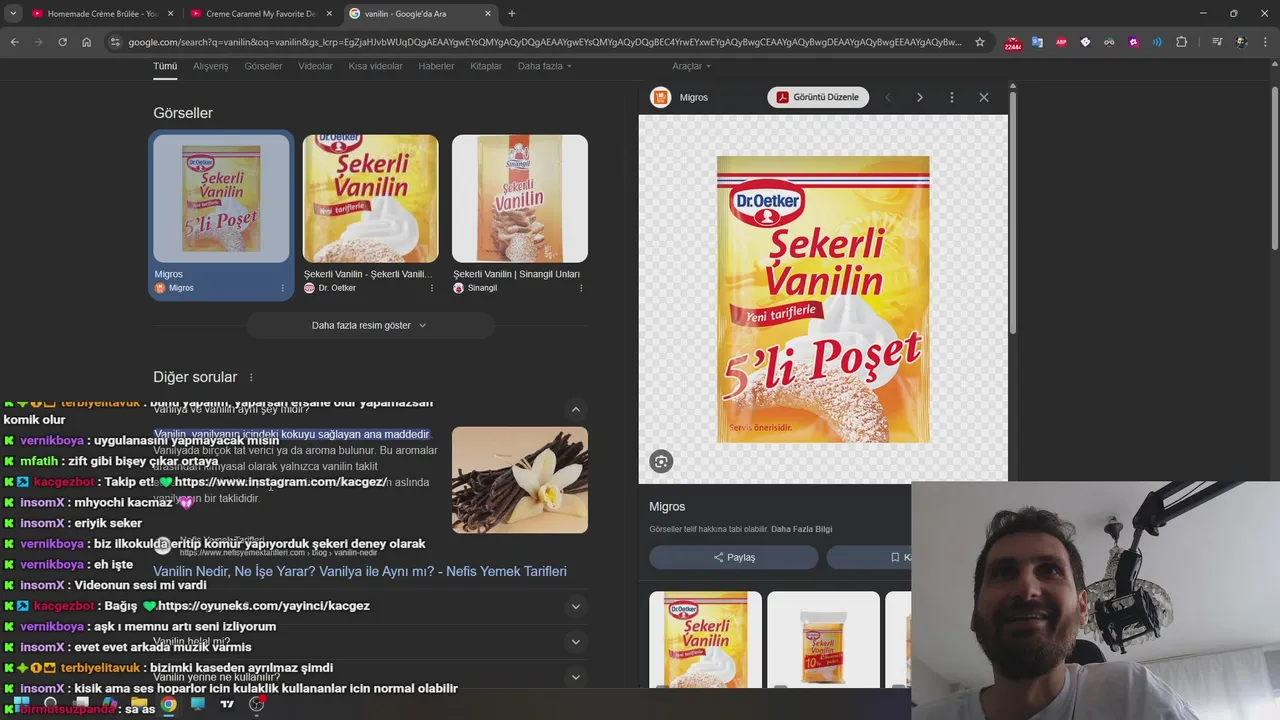Open three-dot options for Migros image result
Viewport: 1280px width, 720px height.
pyautogui.click(x=282, y=288)
